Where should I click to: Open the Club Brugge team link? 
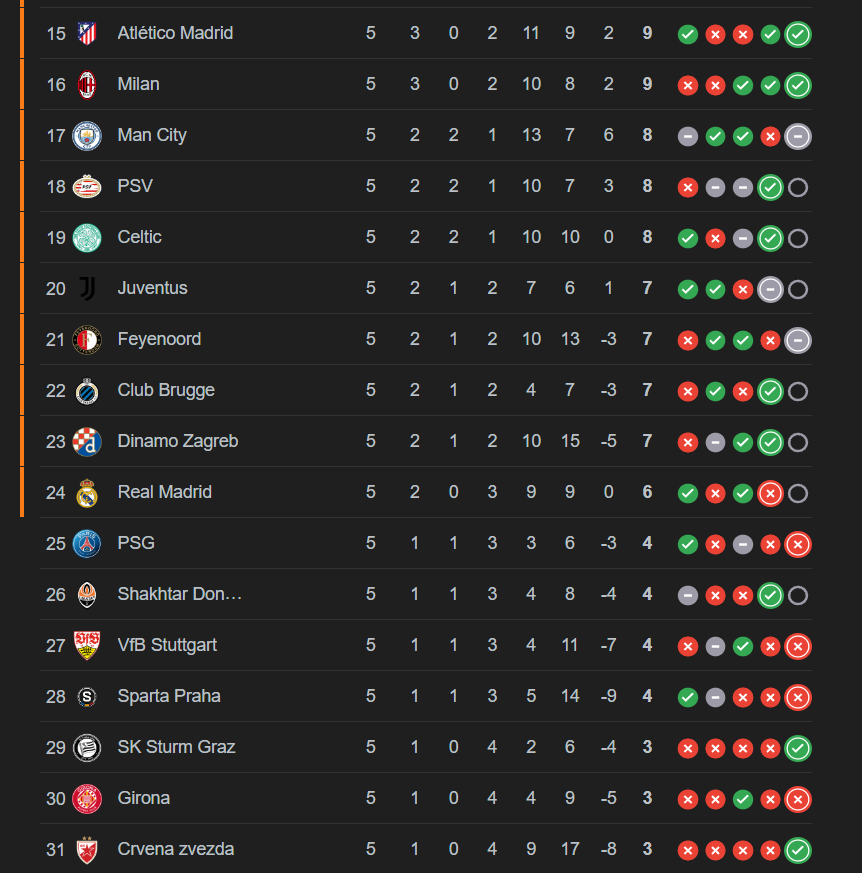[166, 390]
